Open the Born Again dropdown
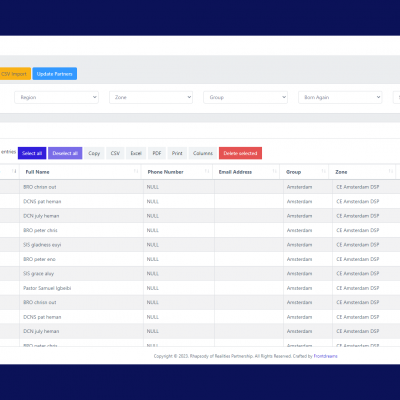This screenshot has width=400, height=400. [x=340, y=97]
